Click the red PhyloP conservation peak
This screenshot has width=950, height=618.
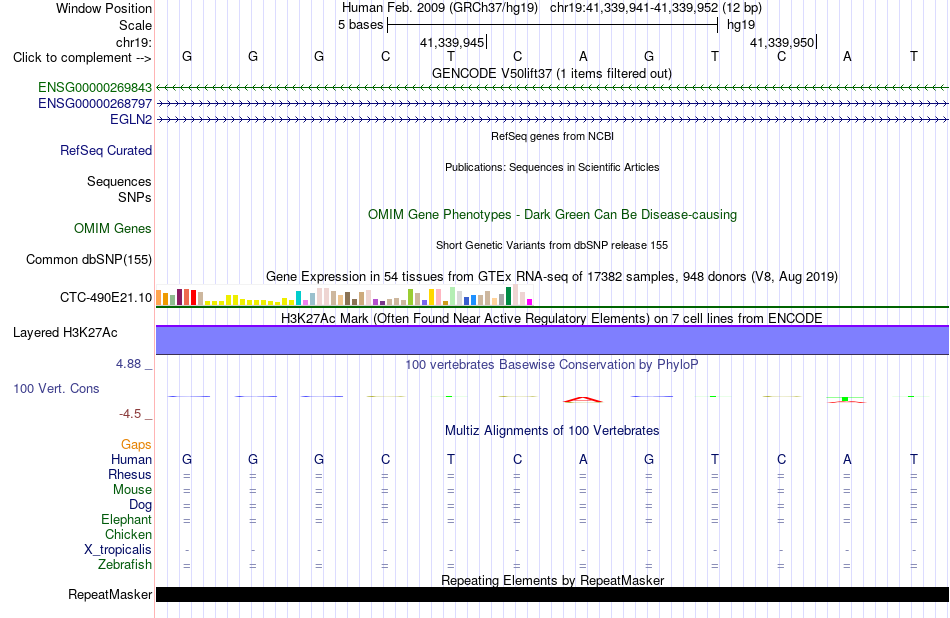[x=583, y=399]
